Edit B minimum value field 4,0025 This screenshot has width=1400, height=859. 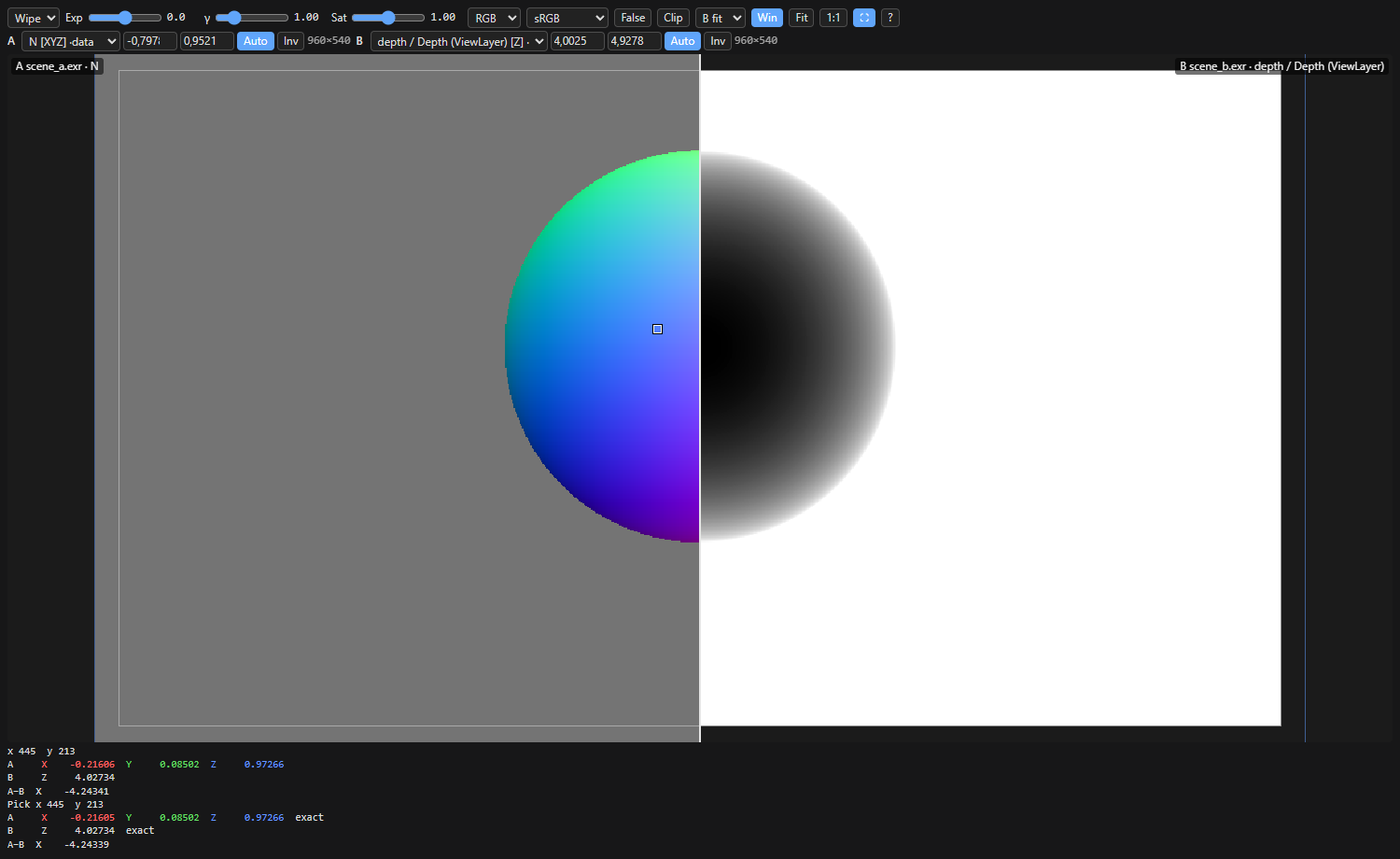[x=578, y=41]
